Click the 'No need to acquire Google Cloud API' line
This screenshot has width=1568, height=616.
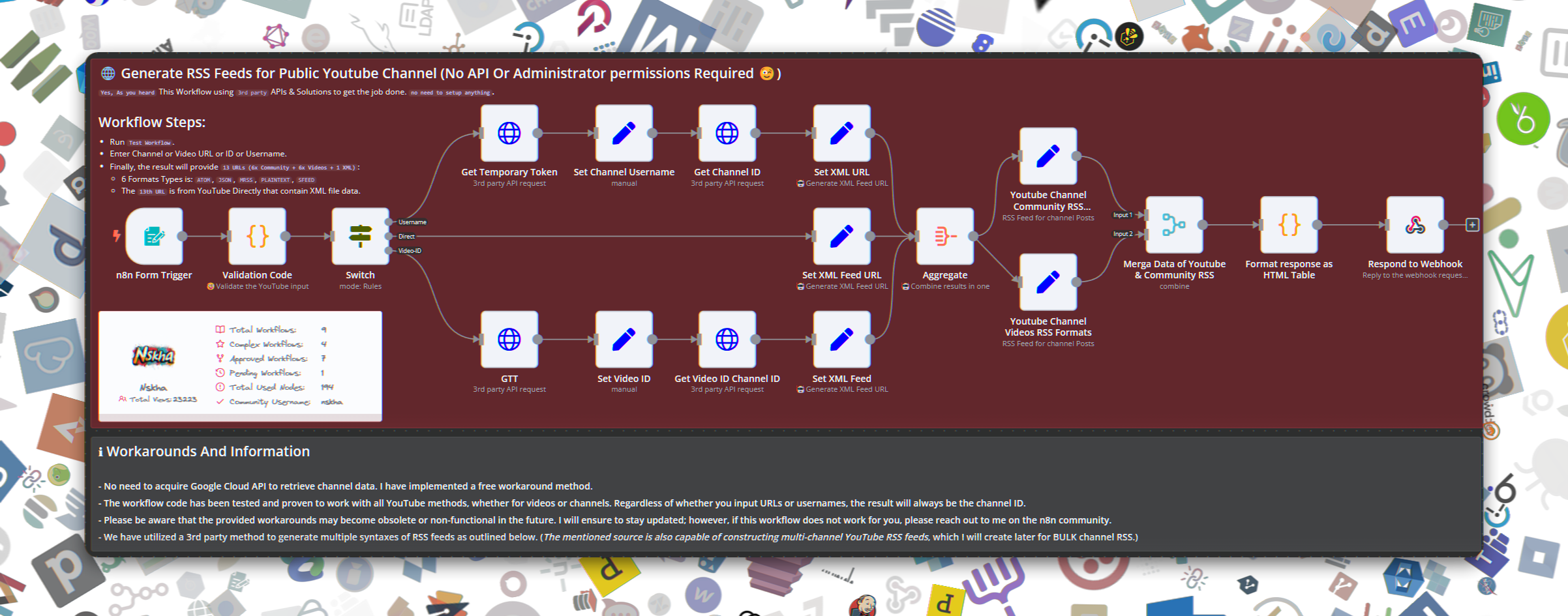(346, 486)
